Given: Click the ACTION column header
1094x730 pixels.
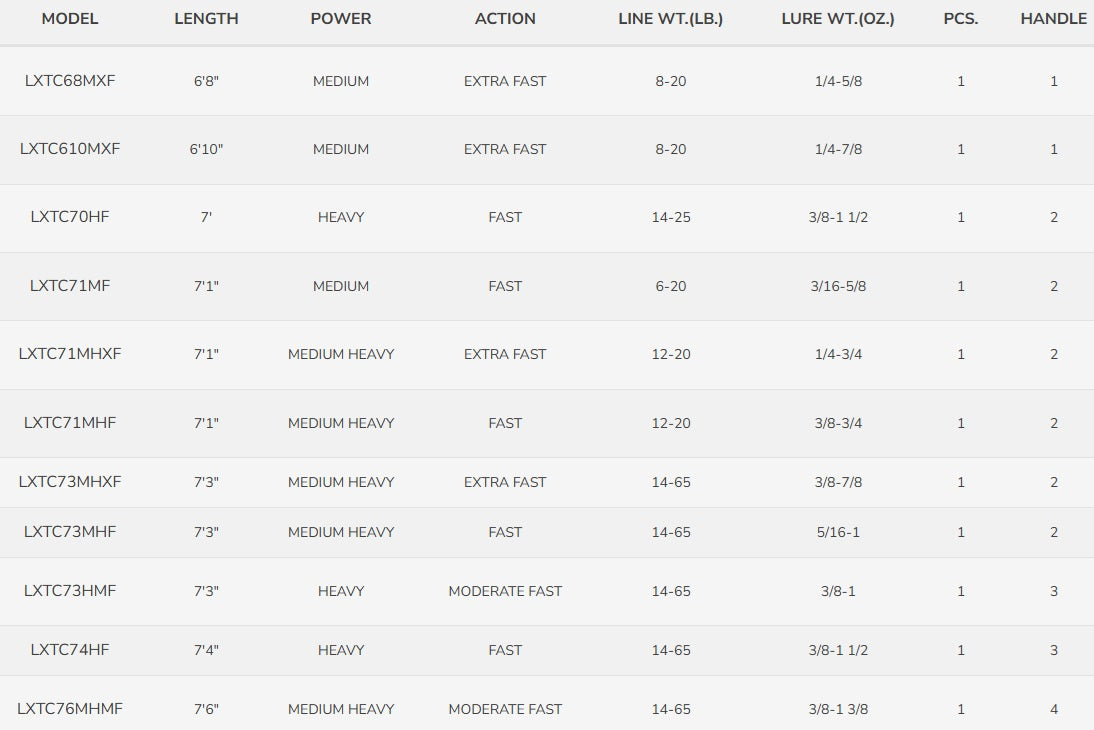Looking at the screenshot, I should 505,19.
